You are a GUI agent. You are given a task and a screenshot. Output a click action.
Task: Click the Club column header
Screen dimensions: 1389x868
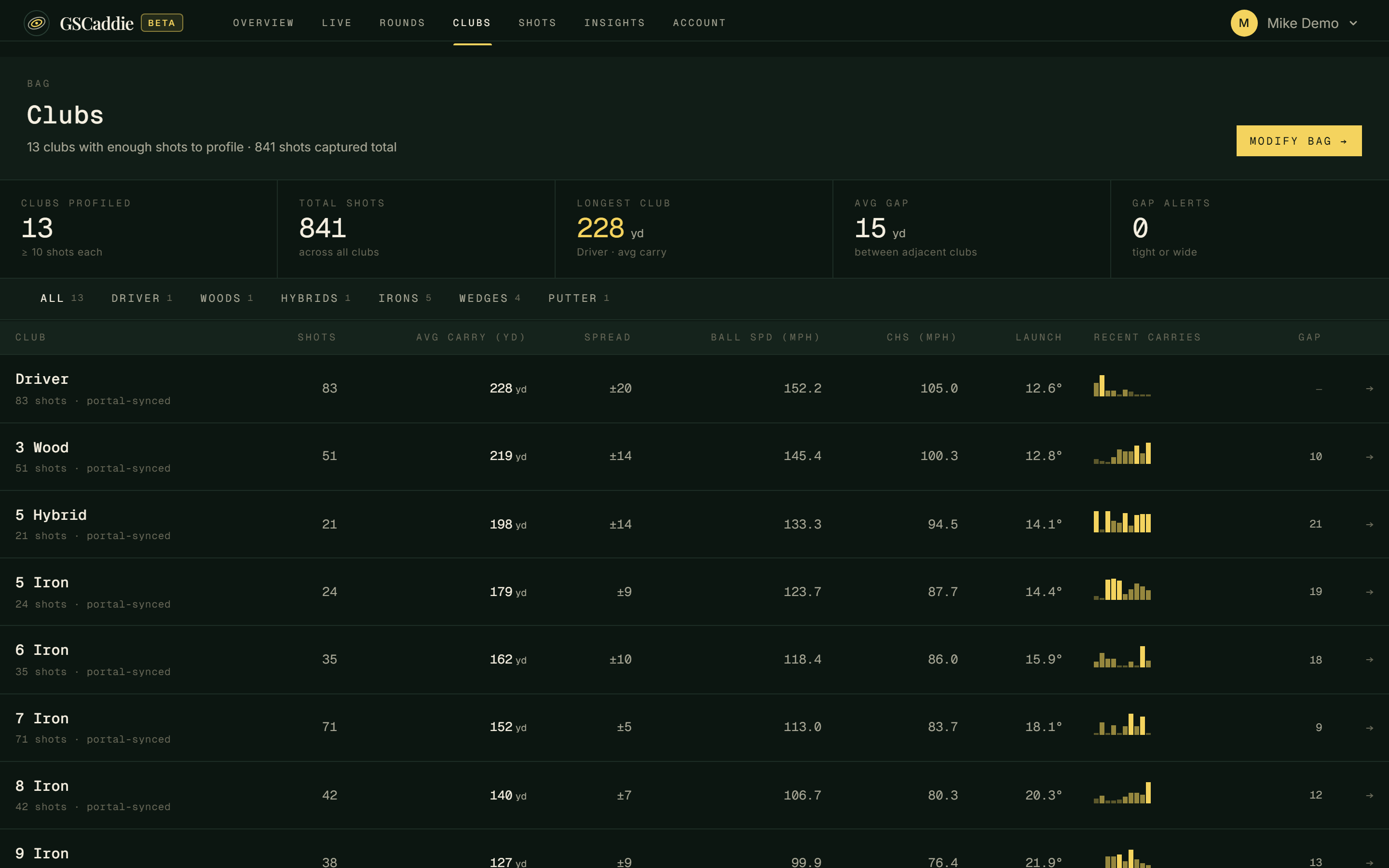(x=30, y=337)
